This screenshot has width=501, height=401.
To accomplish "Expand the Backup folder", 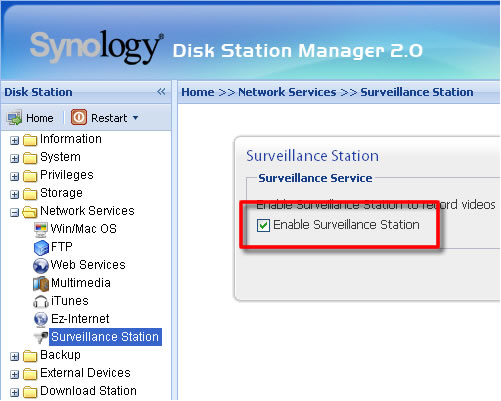I will 14,356.
